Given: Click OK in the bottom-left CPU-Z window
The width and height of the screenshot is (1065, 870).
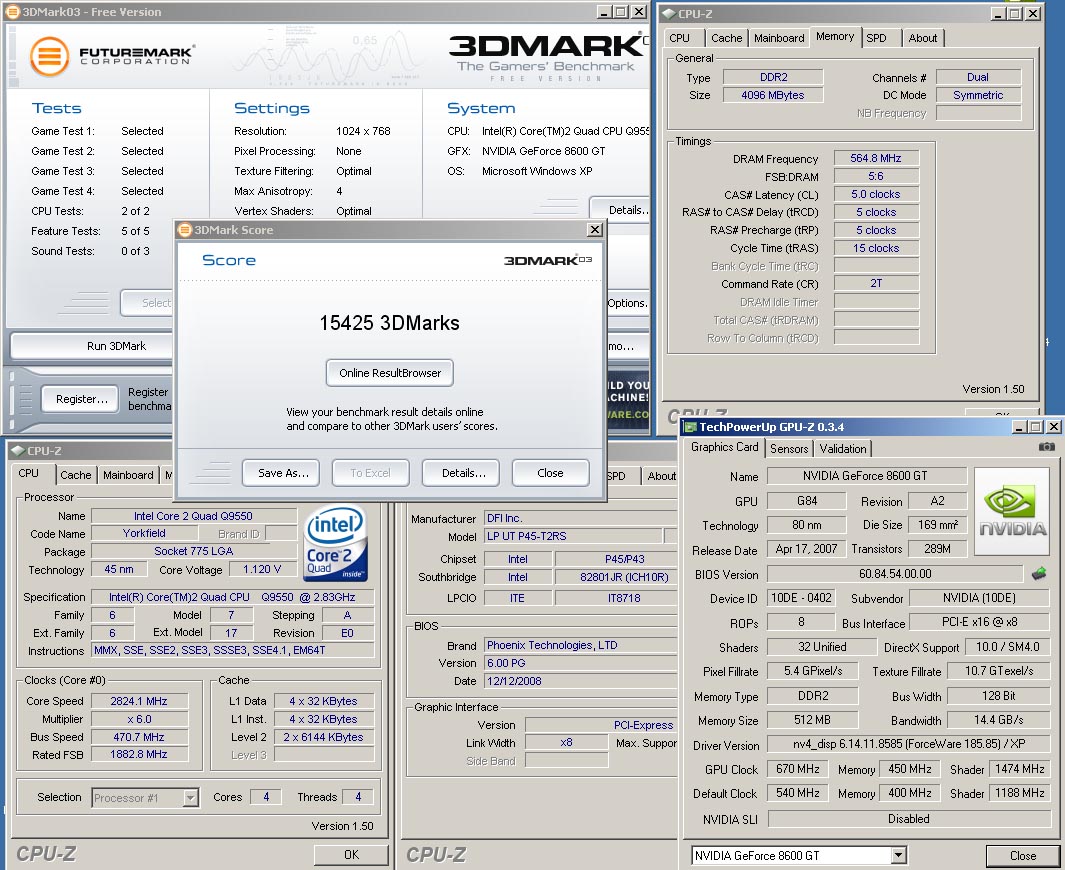Looking at the screenshot, I should coord(351,854).
